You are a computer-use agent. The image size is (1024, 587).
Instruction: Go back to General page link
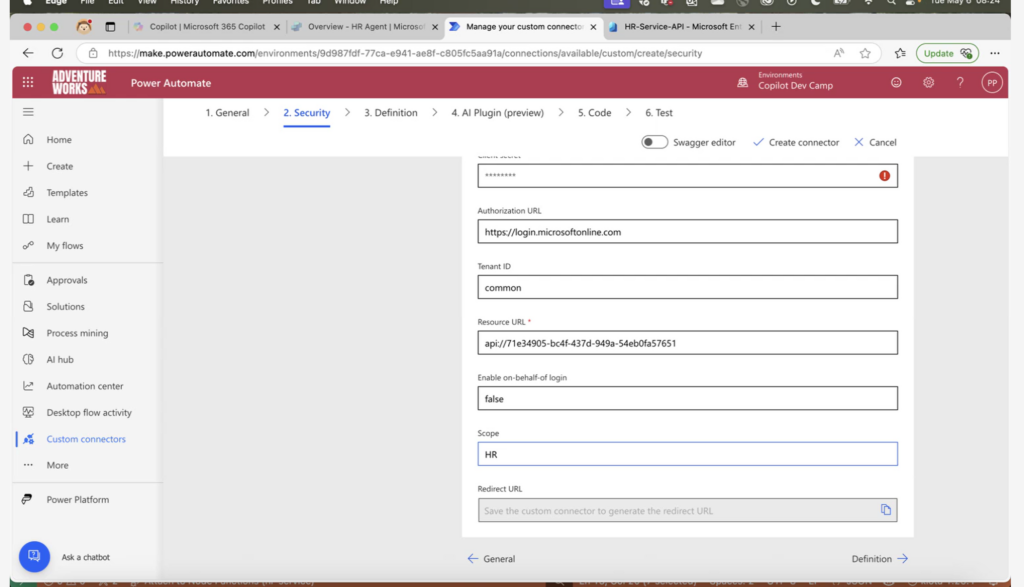click(x=491, y=558)
